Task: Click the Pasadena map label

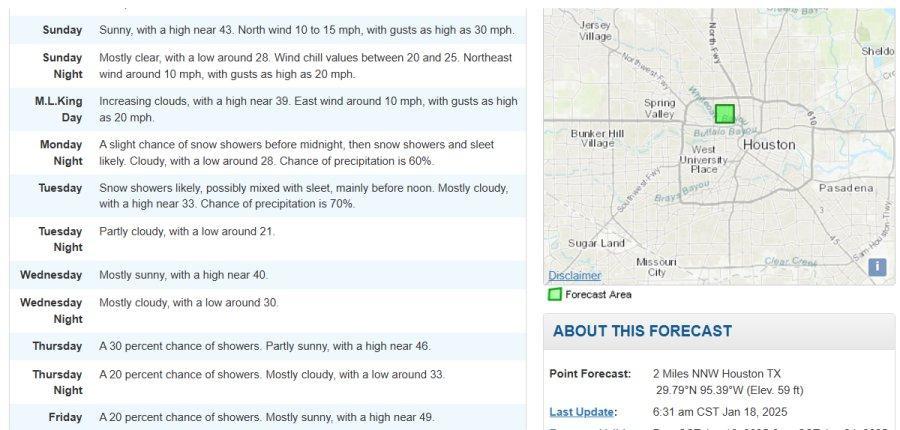Action: click(846, 188)
